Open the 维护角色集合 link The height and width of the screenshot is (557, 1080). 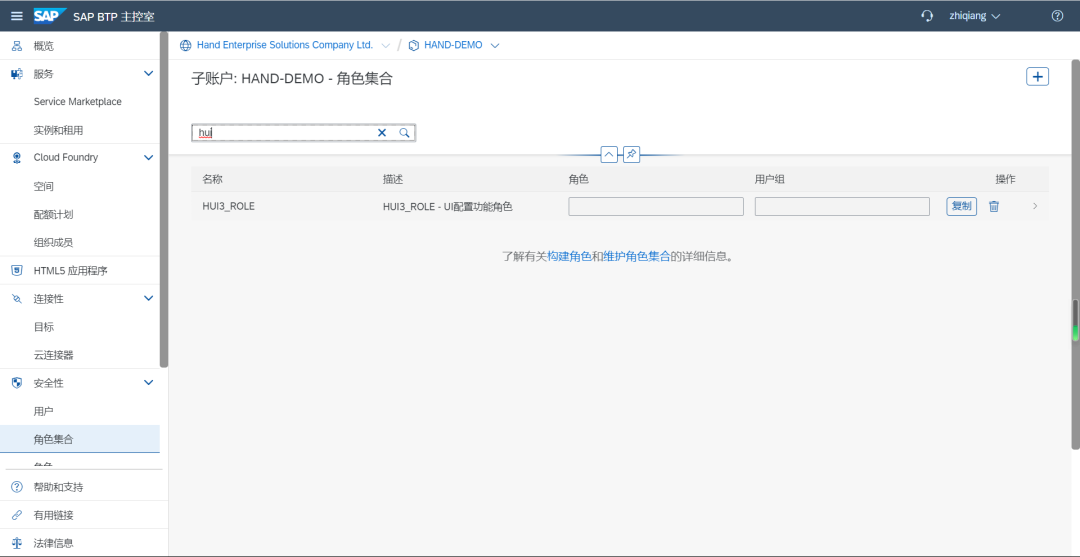click(x=636, y=256)
